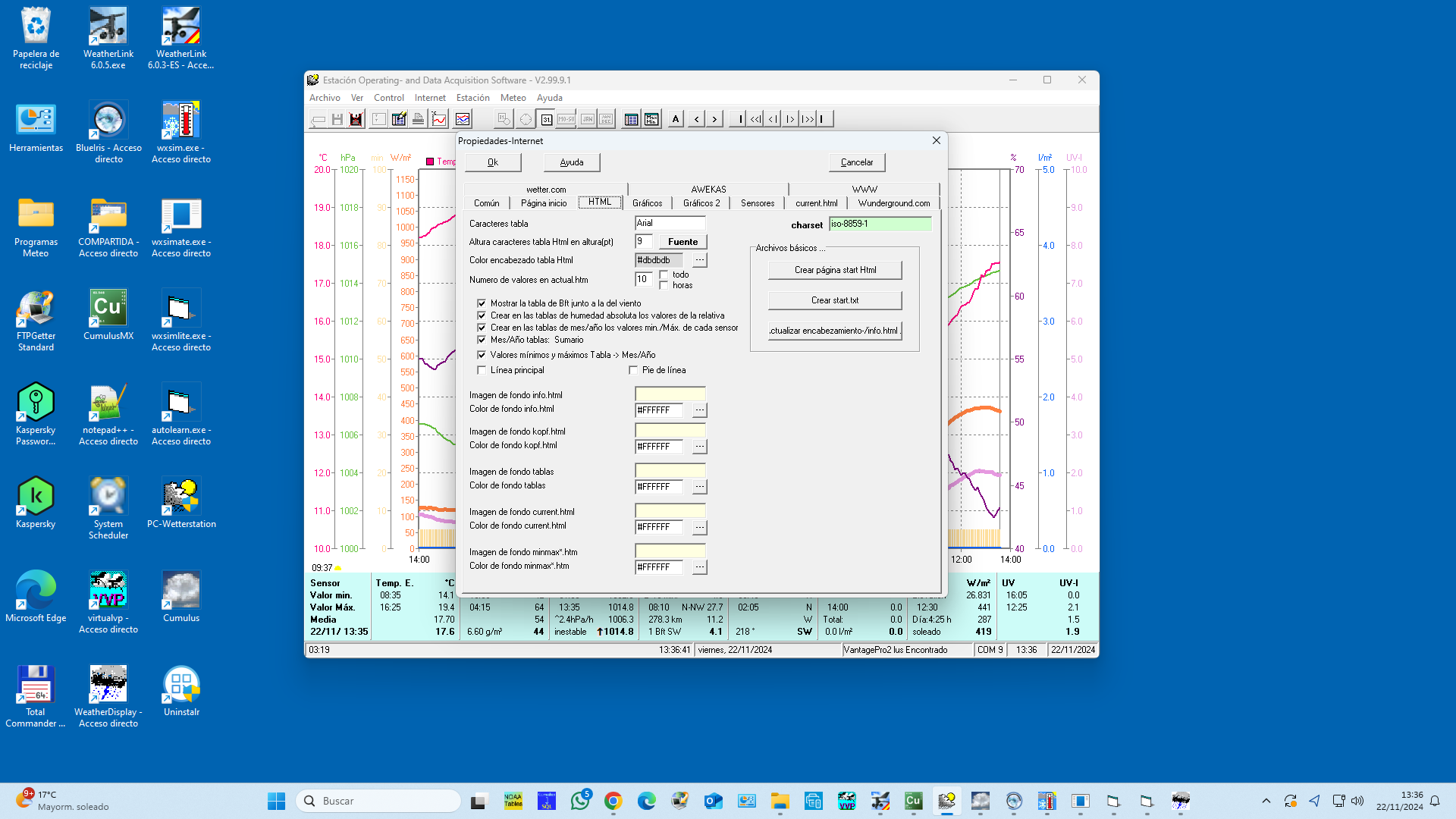The width and height of the screenshot is (1456, 819).
Task: Click the Fuente button
Action: [x=682, y=242]
